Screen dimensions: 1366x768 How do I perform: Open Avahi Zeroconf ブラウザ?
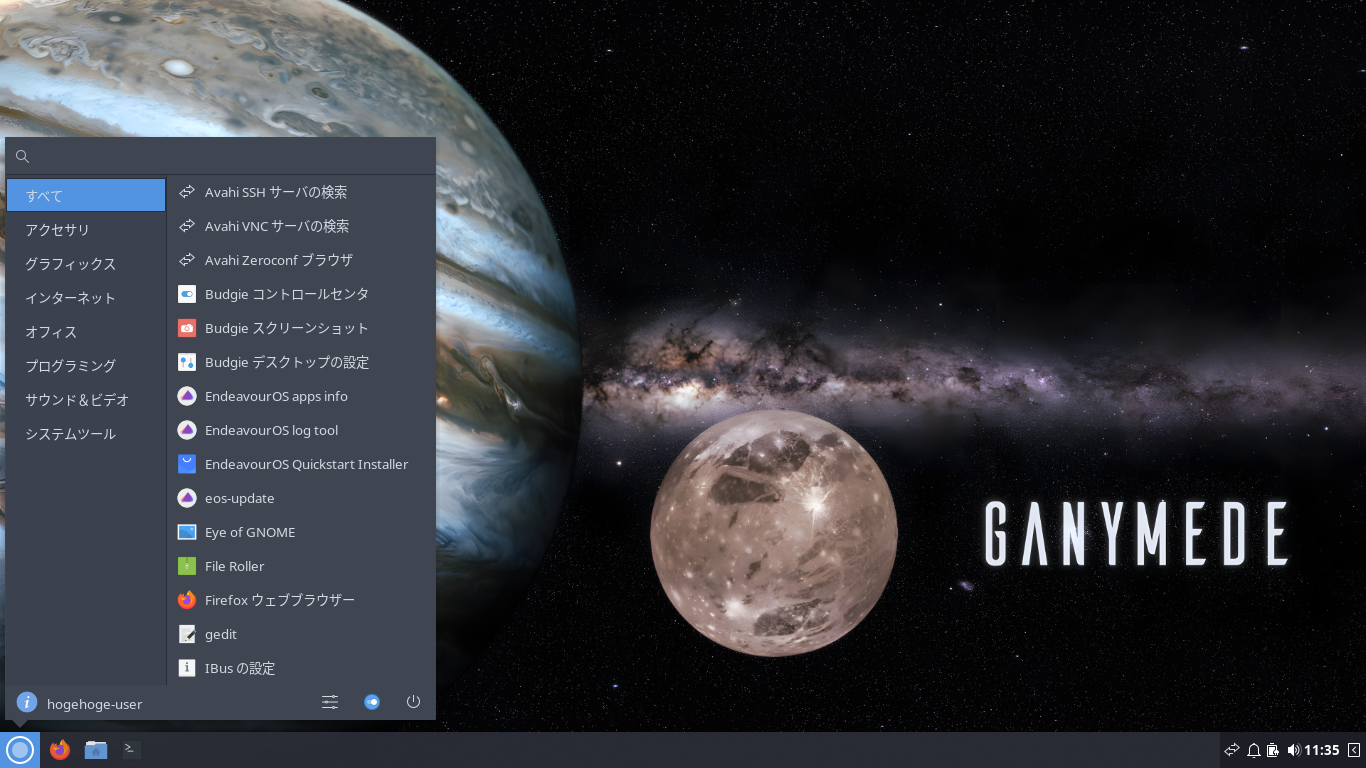301,260
